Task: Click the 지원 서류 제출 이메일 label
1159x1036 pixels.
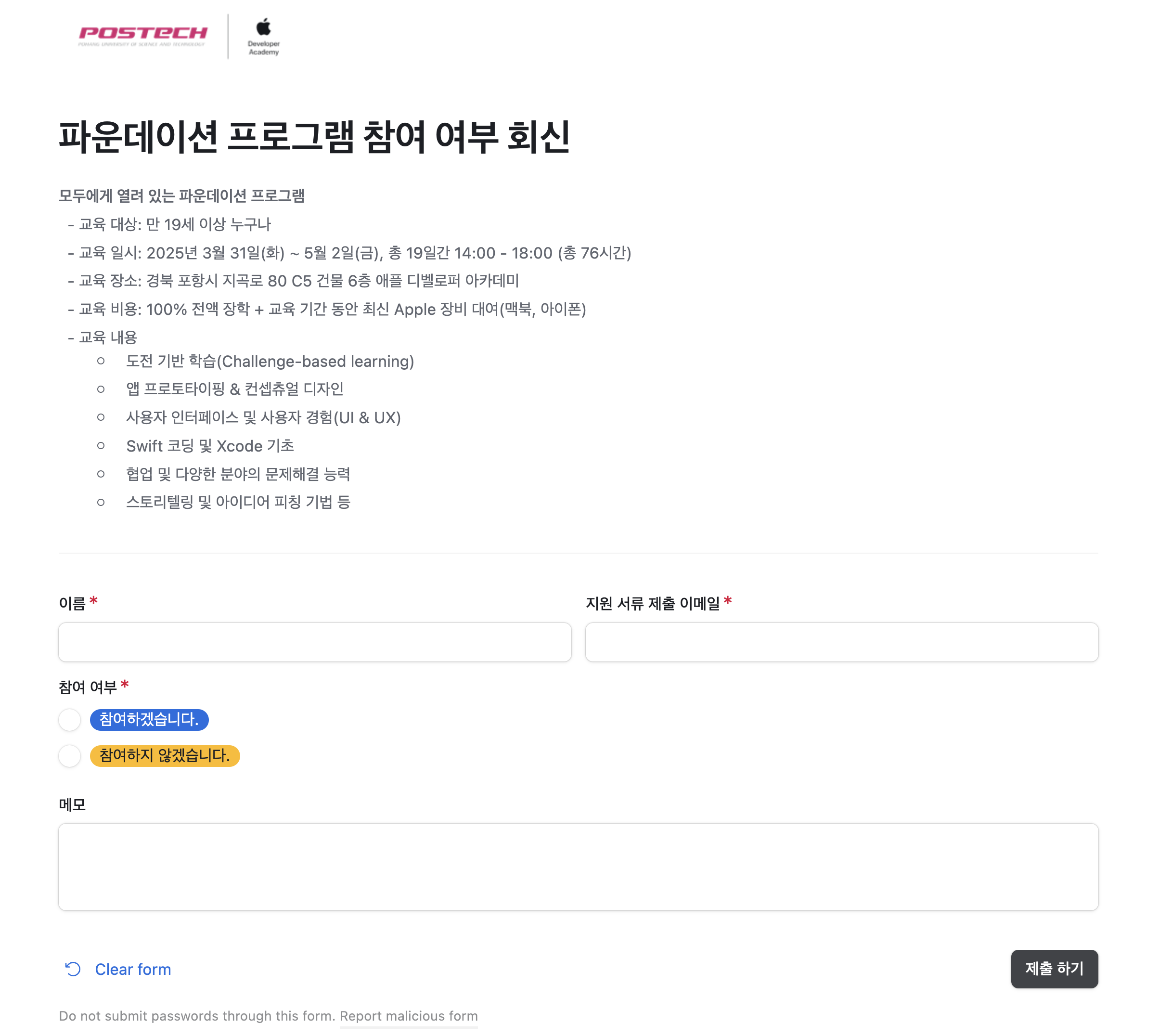Action: pyautogui.click(x=653, y=603)
